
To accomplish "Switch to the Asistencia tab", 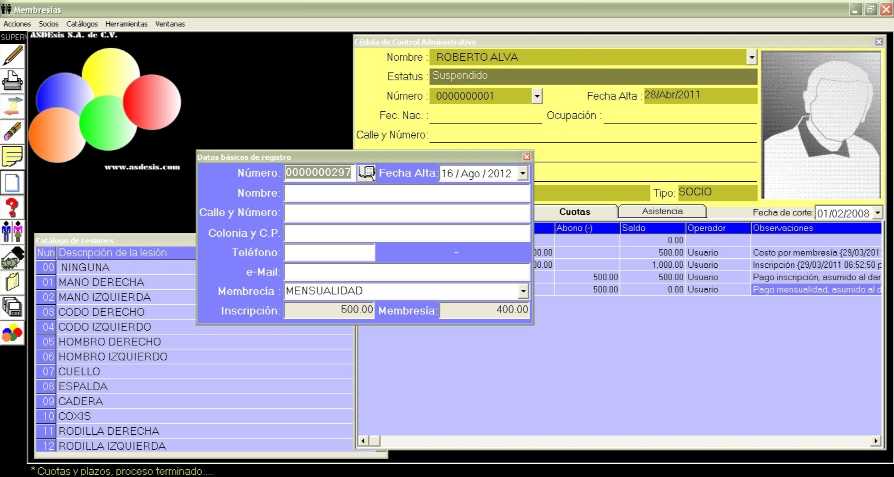I will (x=662, y=212).
